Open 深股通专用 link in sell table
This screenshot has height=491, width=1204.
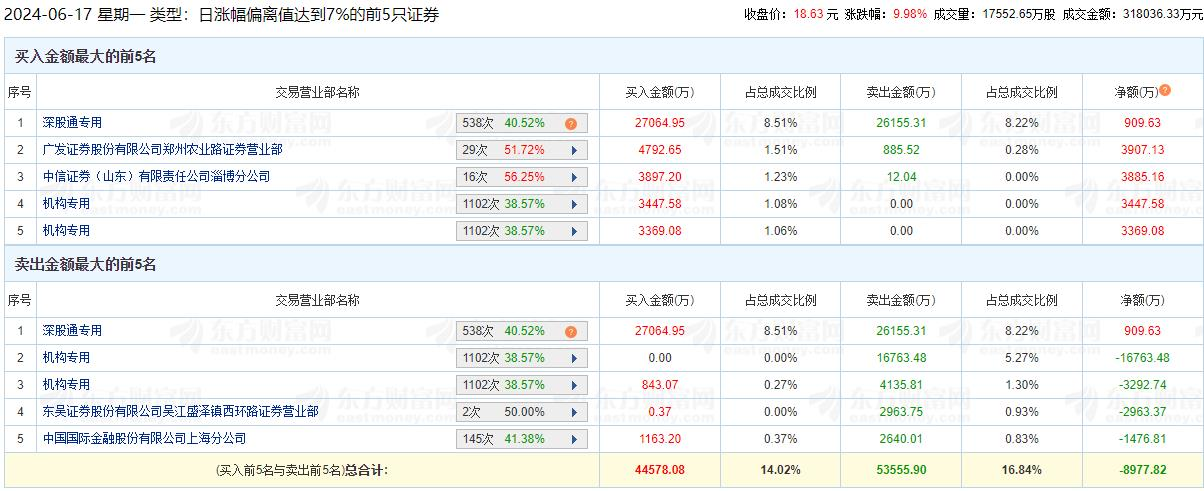tap(72, 331)
